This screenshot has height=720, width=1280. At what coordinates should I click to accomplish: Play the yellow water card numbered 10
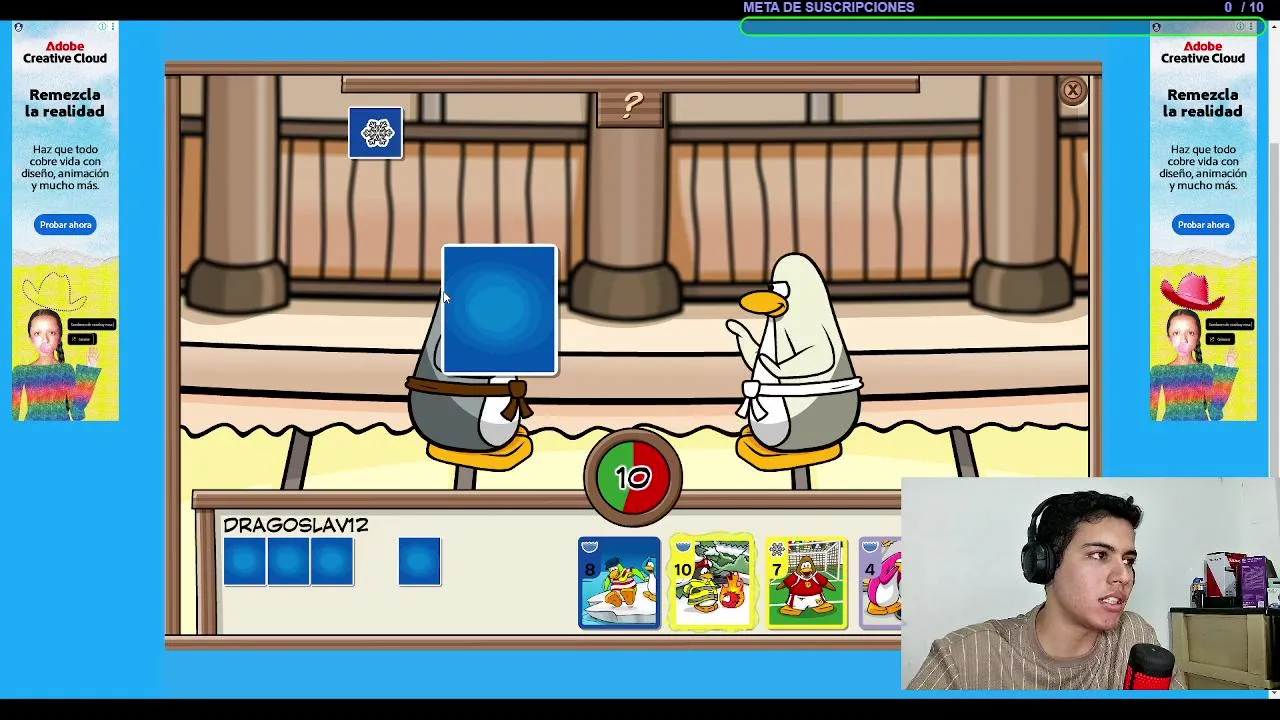pos(712,583)
